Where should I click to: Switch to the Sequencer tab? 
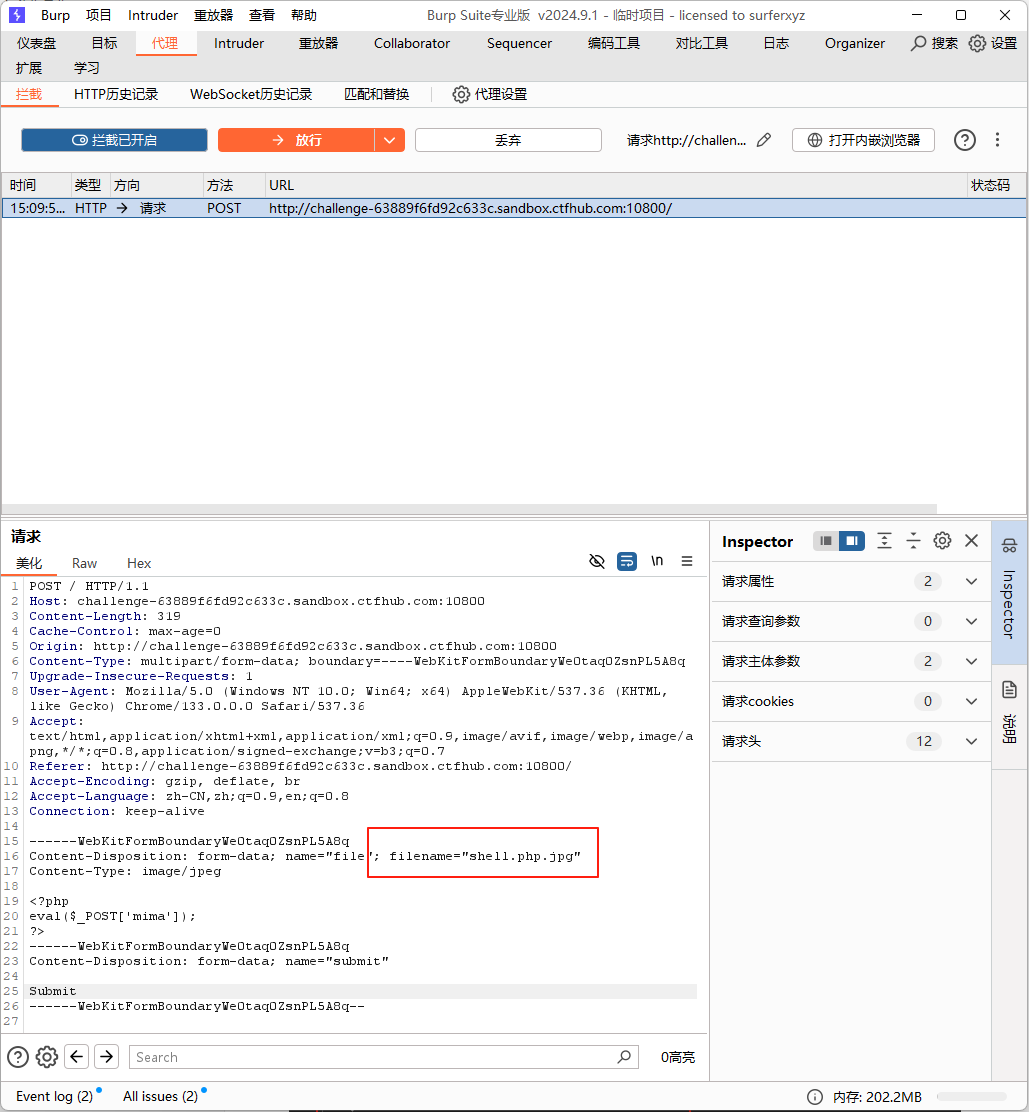[x=519, y=43]
